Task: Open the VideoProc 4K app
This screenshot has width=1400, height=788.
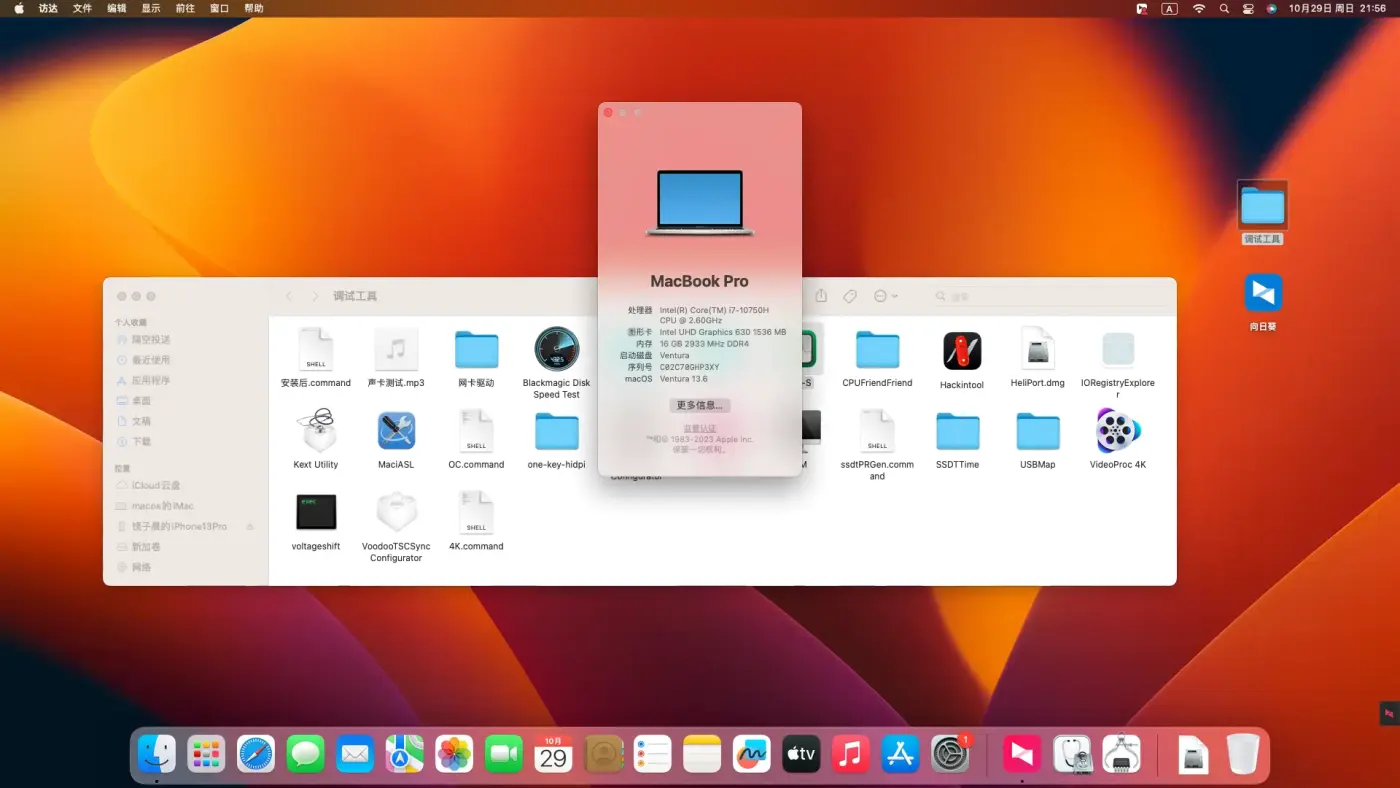Action: click(x=1117, y=432)
